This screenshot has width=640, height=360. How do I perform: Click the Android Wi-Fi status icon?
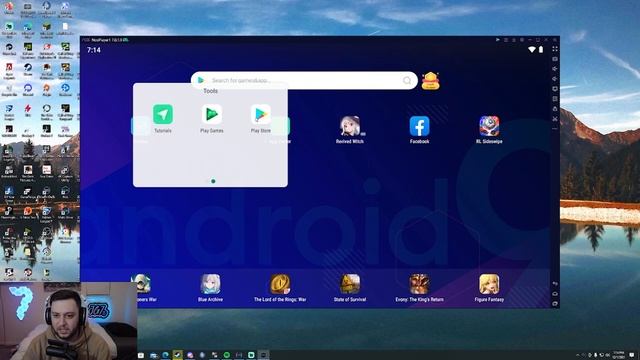pyautogui.click(x=531, y=49)
